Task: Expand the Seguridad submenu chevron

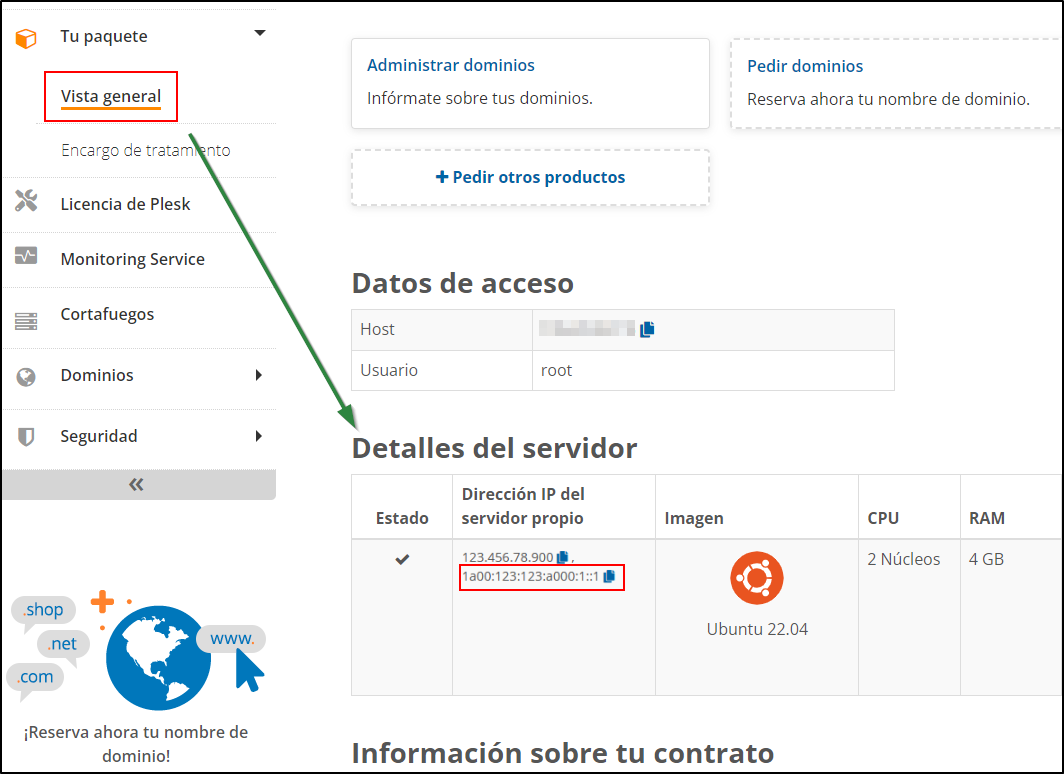Action: (259, 436)
